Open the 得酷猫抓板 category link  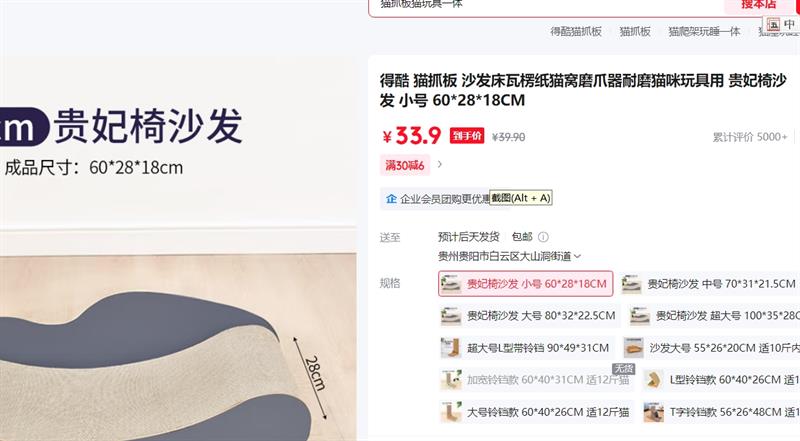(576, 32)
